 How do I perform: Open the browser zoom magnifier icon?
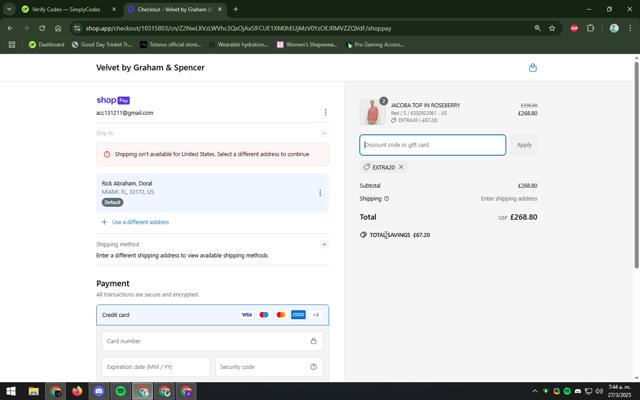538,28
